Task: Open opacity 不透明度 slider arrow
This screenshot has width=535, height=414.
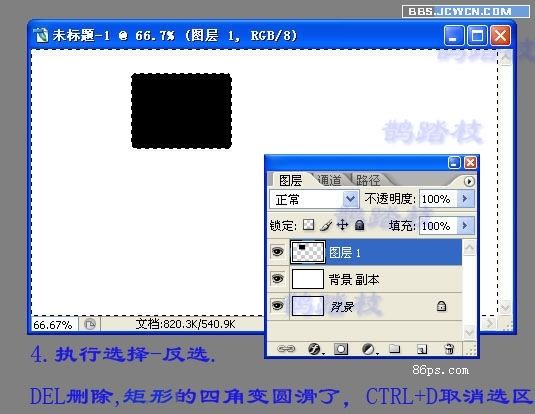Action: [x=465, y=199]
